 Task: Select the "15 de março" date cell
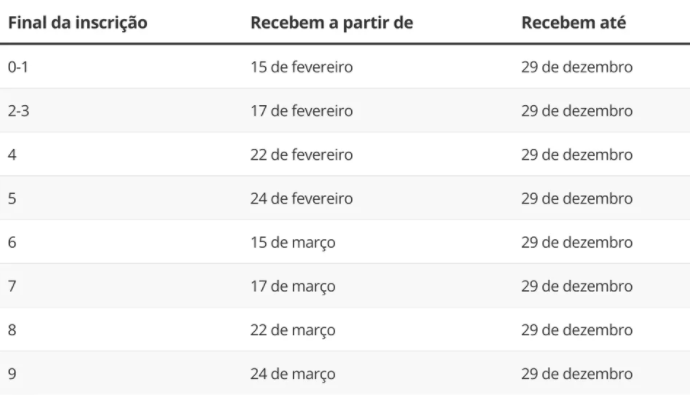[292, 243]
